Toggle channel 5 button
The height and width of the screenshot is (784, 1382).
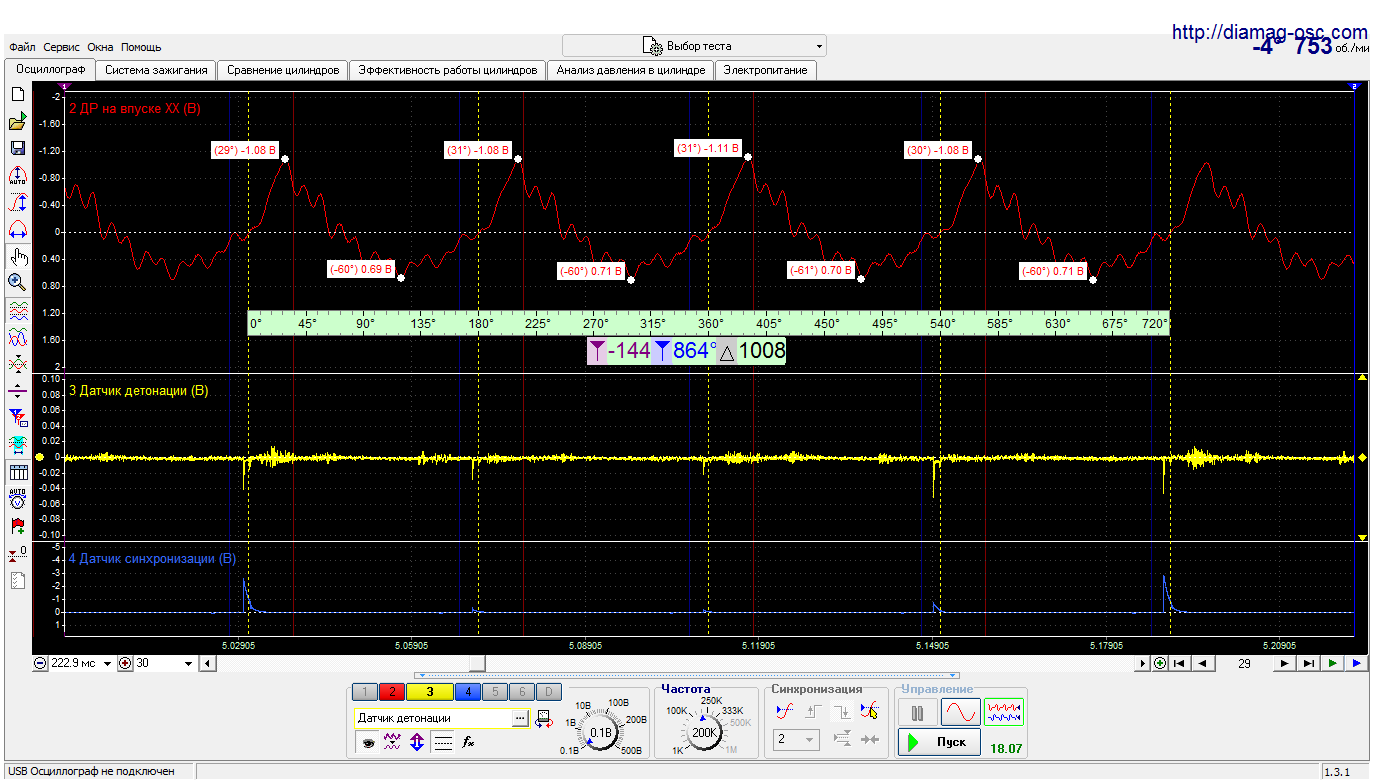[x=494, y=691]
